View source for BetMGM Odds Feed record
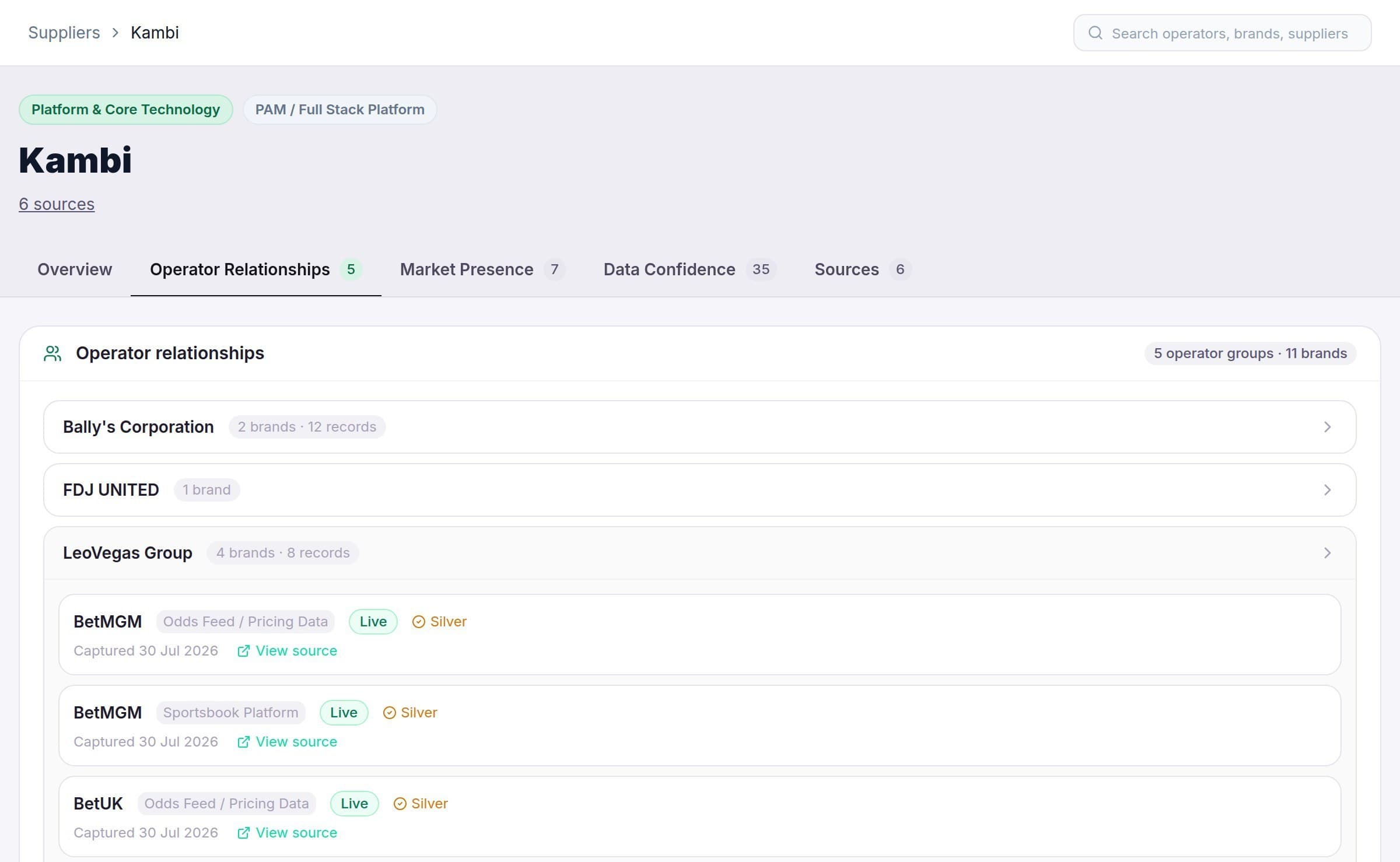This screenshot has width=1400, height=862. [287, 651]
